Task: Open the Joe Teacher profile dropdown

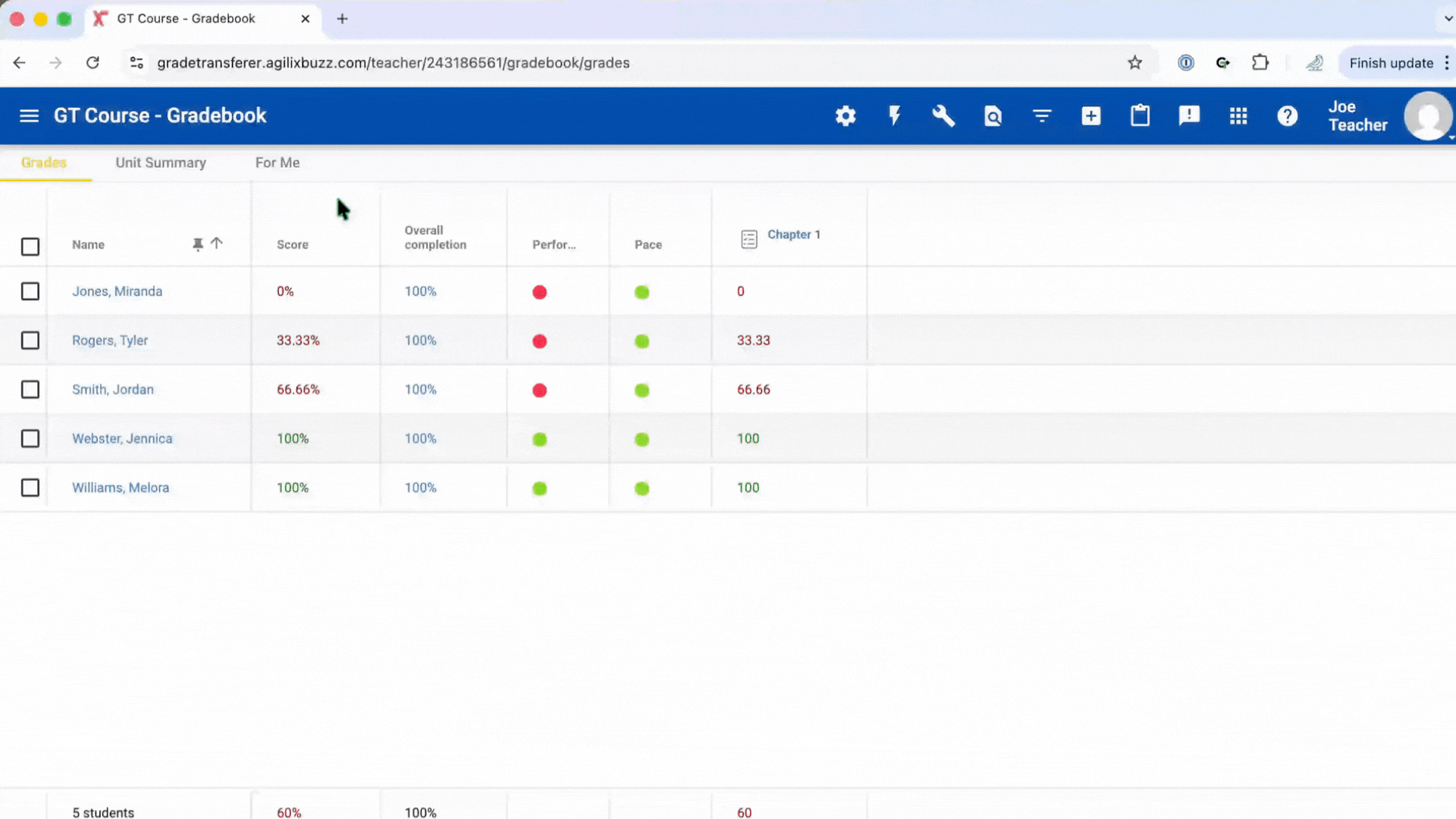Action: [x=1428, y=116]
